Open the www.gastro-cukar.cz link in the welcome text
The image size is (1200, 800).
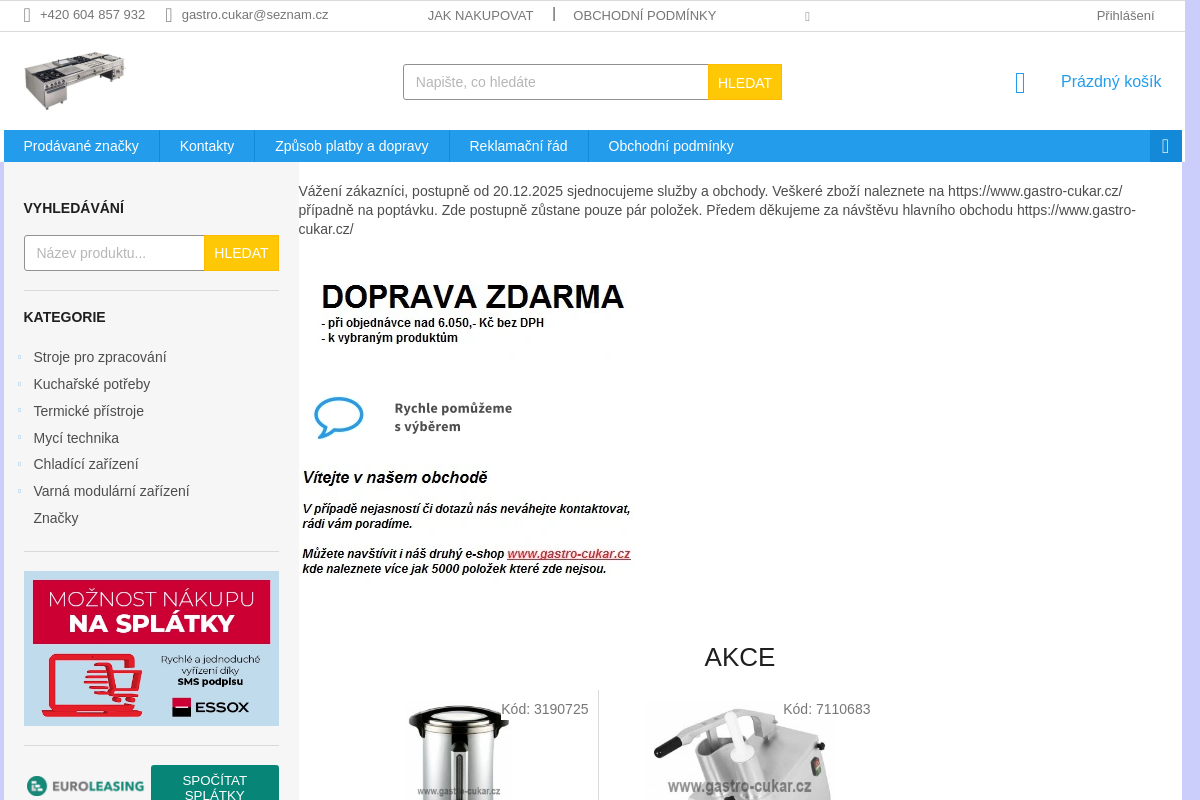[569, 553]
